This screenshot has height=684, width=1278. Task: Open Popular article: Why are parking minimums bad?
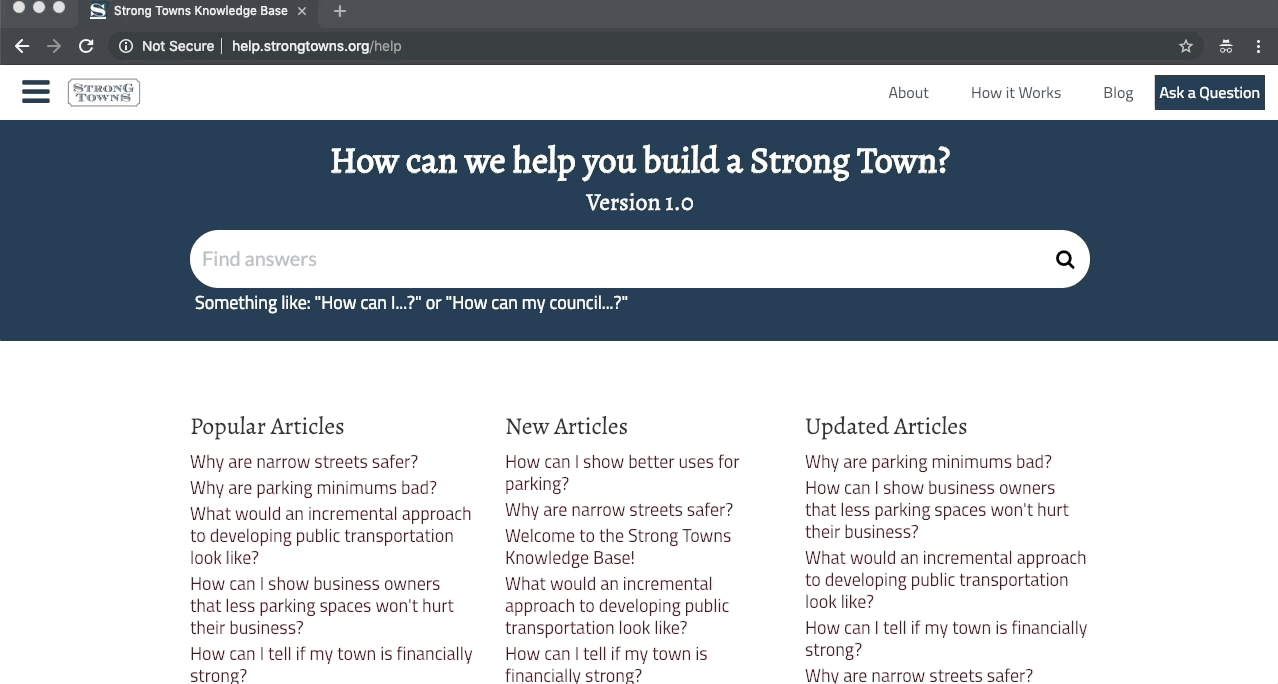click(313, 487)
